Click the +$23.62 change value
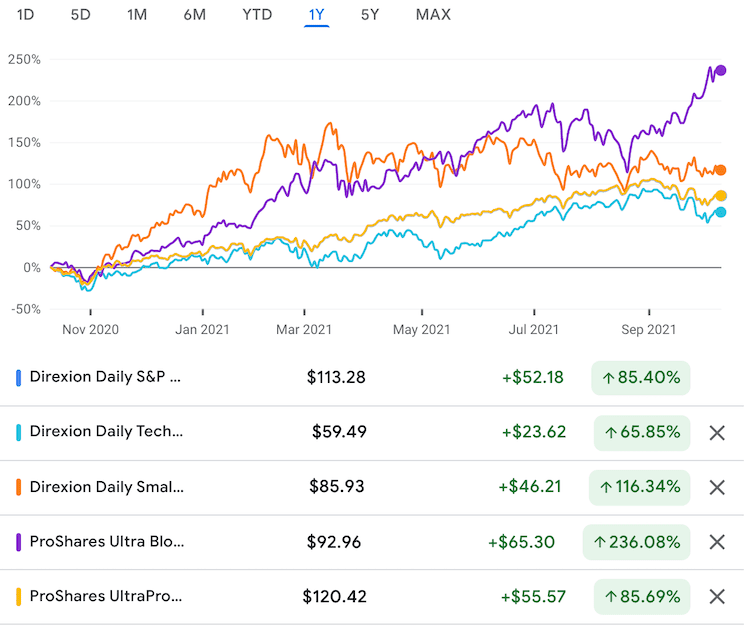 pos(534,432)
